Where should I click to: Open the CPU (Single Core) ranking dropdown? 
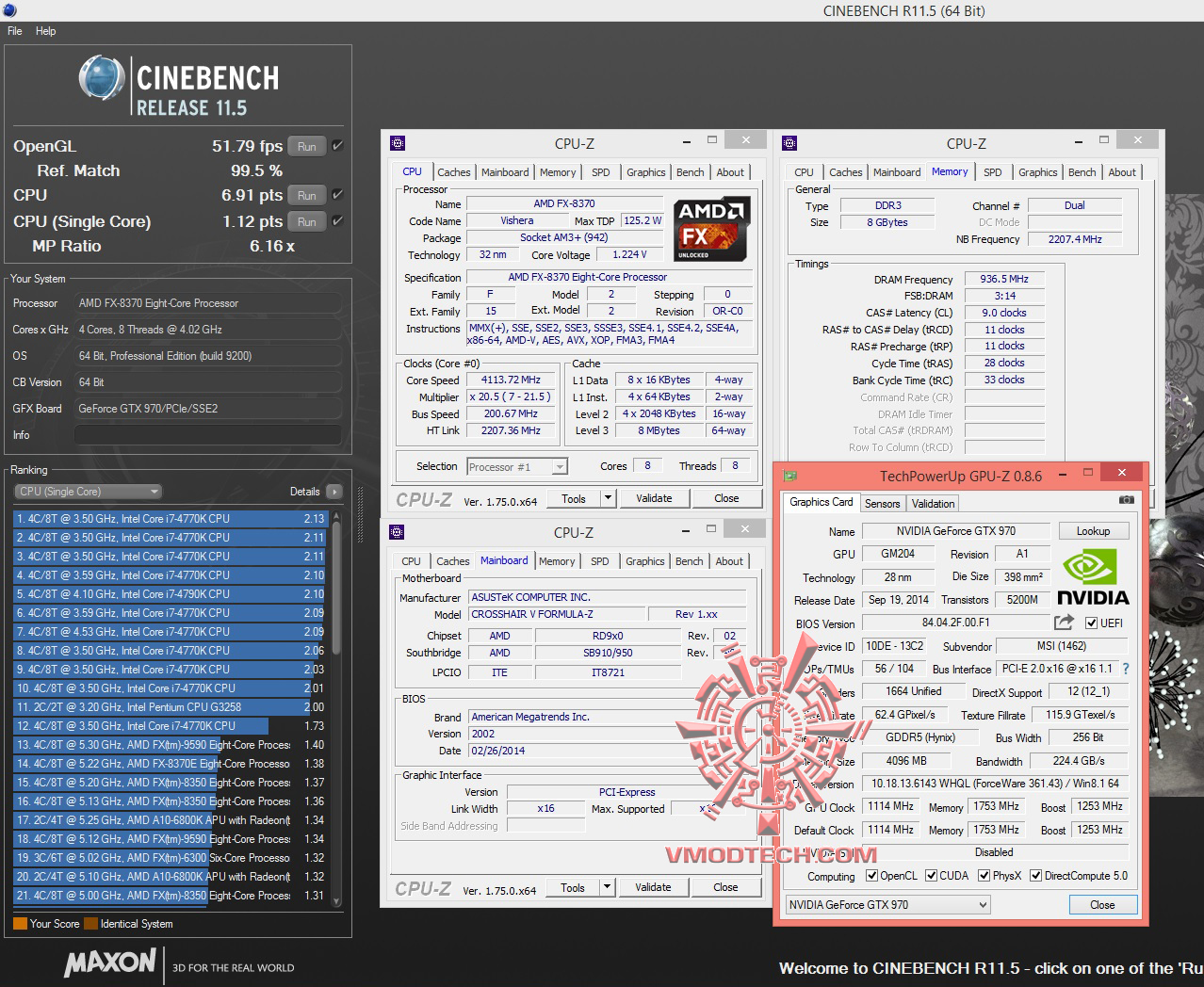pyautogui.click(x=89, y=492)
